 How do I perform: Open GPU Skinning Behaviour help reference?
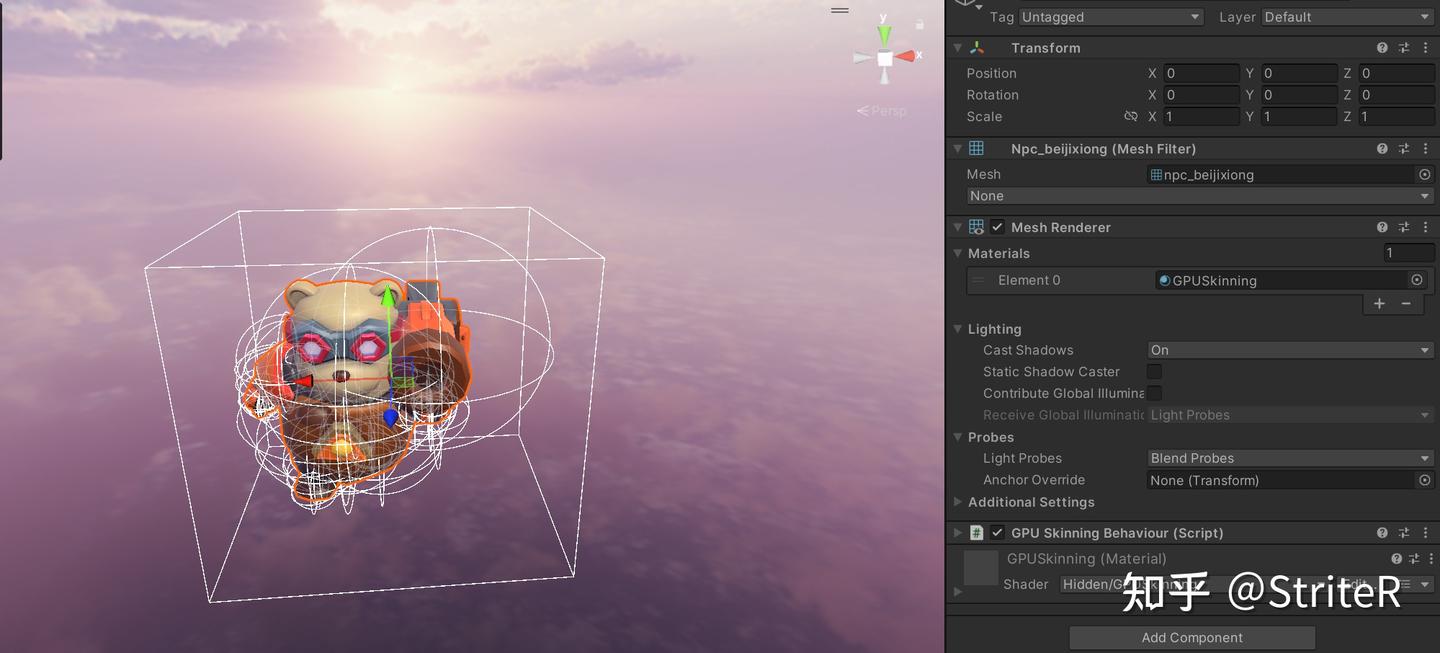(1382, 533)
